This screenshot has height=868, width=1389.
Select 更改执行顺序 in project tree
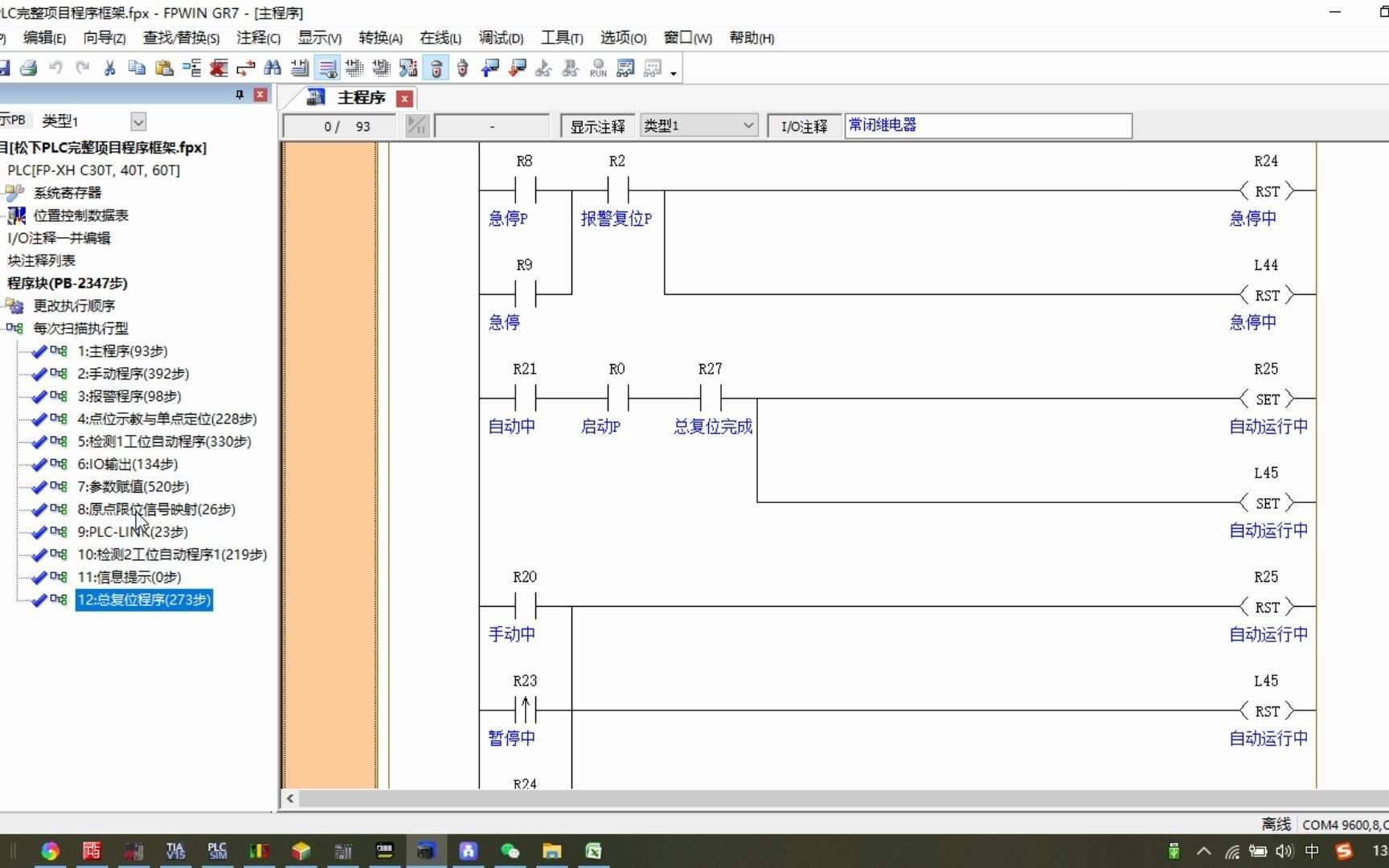pyautogui.click(x=74, y=305)
